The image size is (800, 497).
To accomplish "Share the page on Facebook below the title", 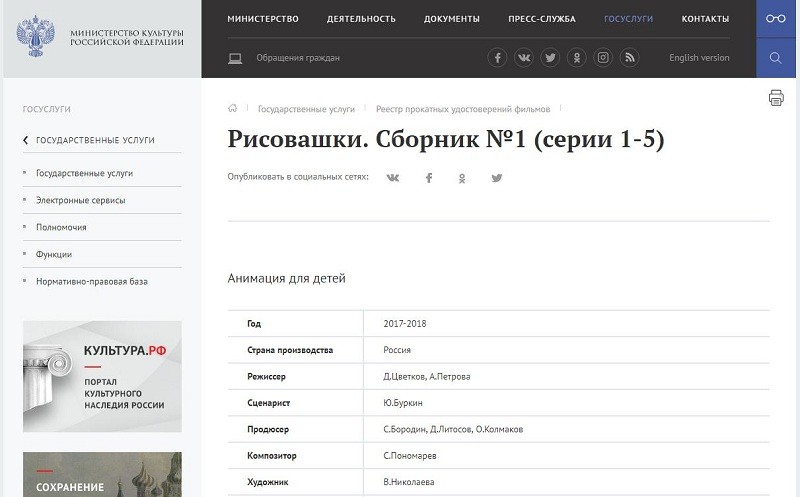I will click(x=429, y=178).
